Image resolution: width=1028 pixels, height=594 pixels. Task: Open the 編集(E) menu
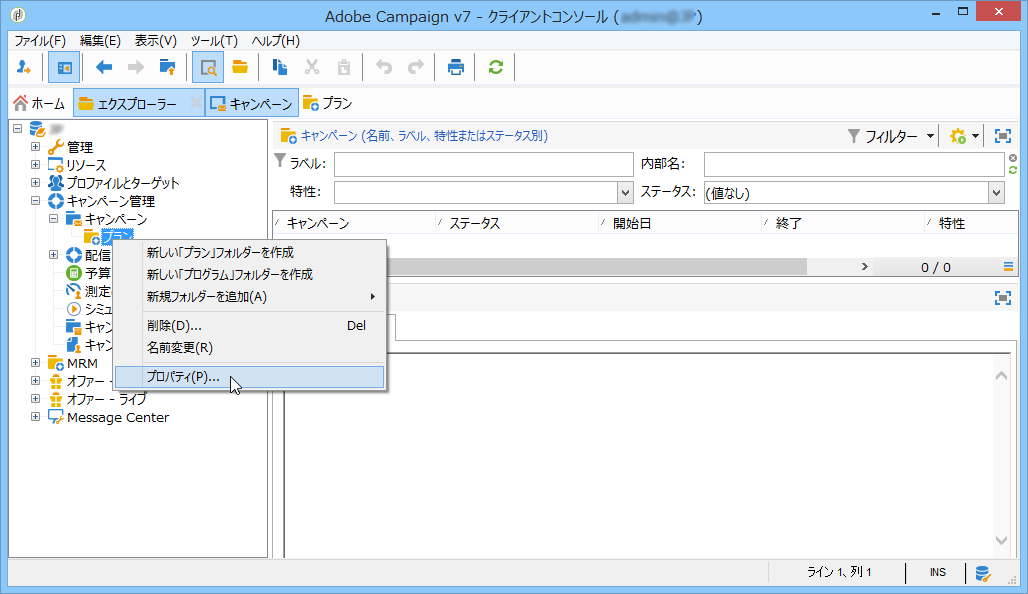[x=100, y=41]
